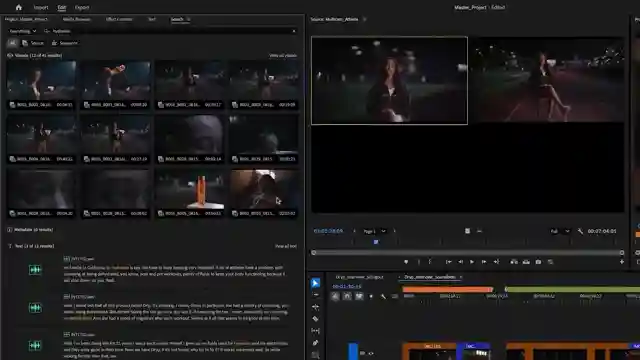
Task: Open the first visual result thumbnail
Action: click(41, 80)
